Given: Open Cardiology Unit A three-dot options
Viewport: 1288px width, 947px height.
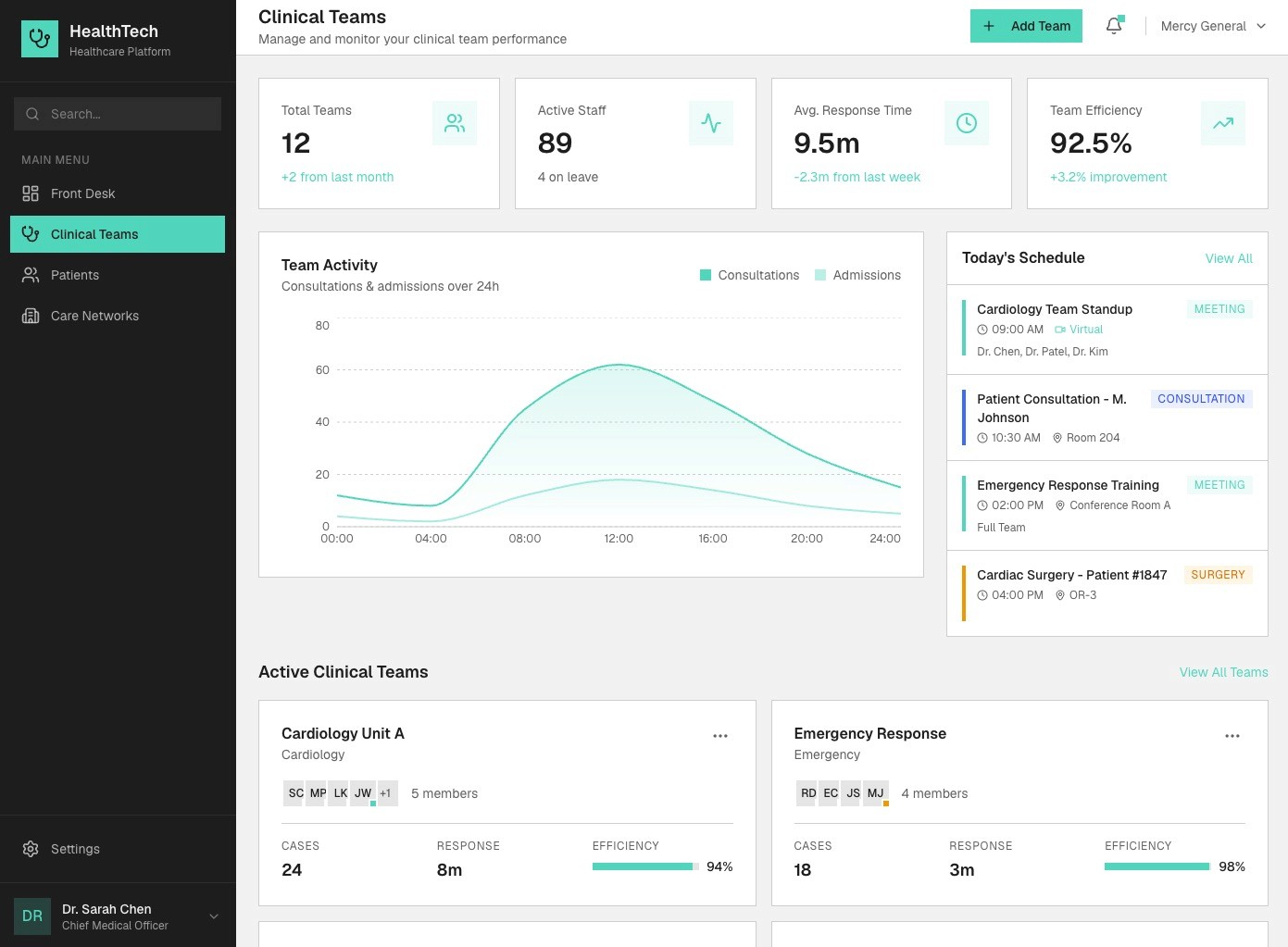Looking at the screenshot, I should (x=720, y=736).
